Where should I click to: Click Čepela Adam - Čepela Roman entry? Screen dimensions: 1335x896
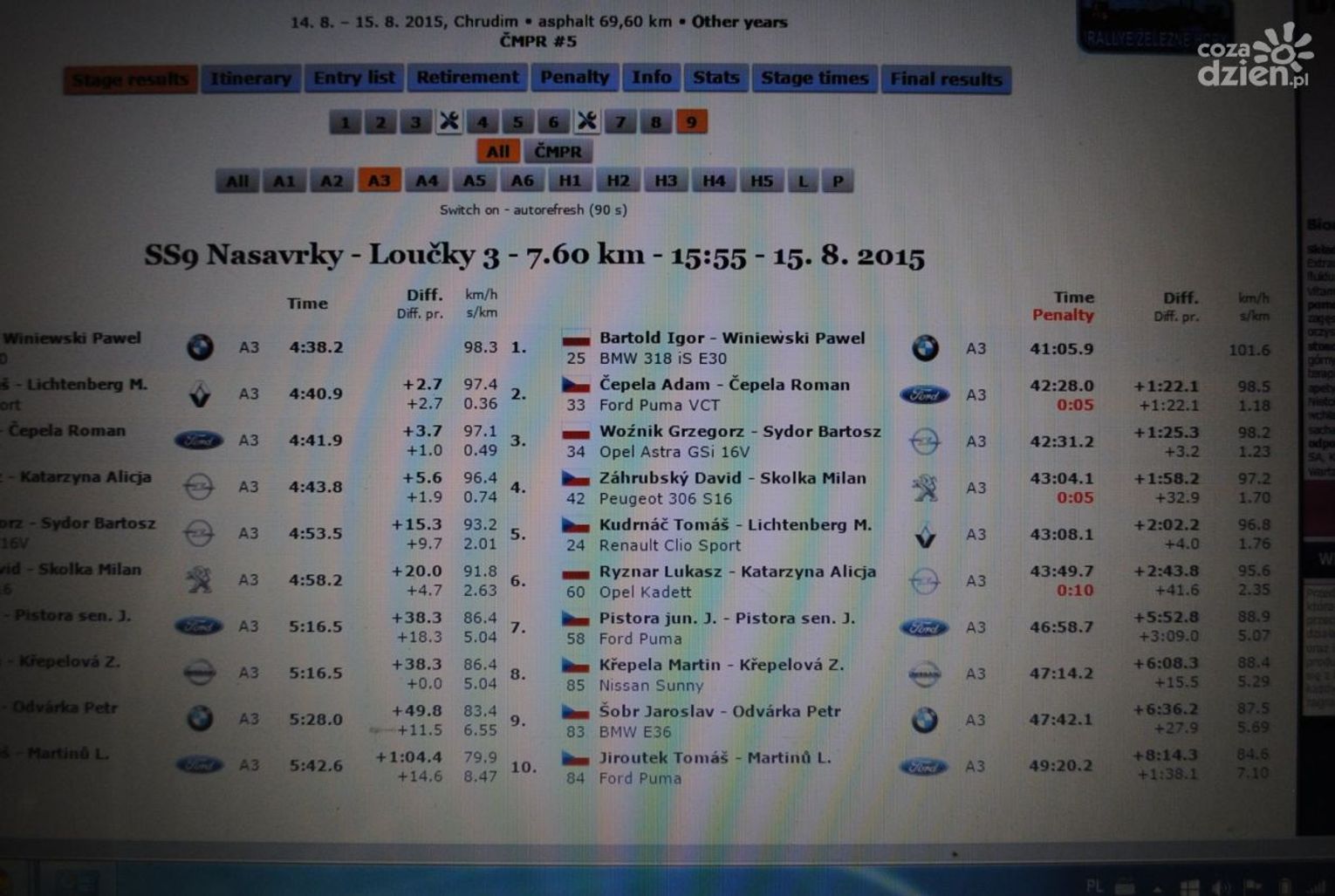[724, 385]
